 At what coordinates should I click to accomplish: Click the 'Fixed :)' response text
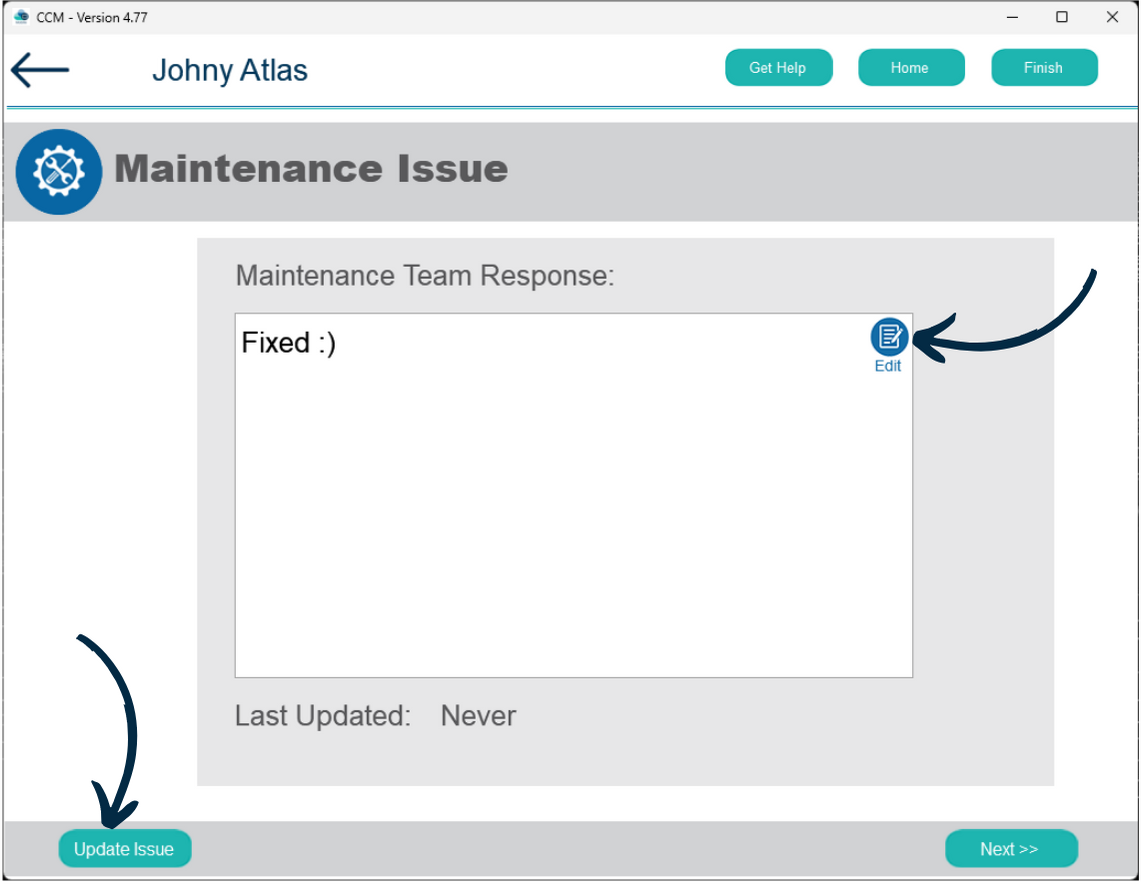tap(289, 343)
